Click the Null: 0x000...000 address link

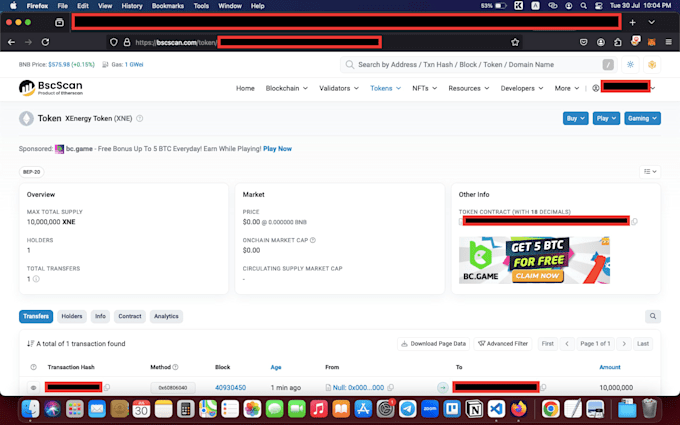(x=358, y=387)
